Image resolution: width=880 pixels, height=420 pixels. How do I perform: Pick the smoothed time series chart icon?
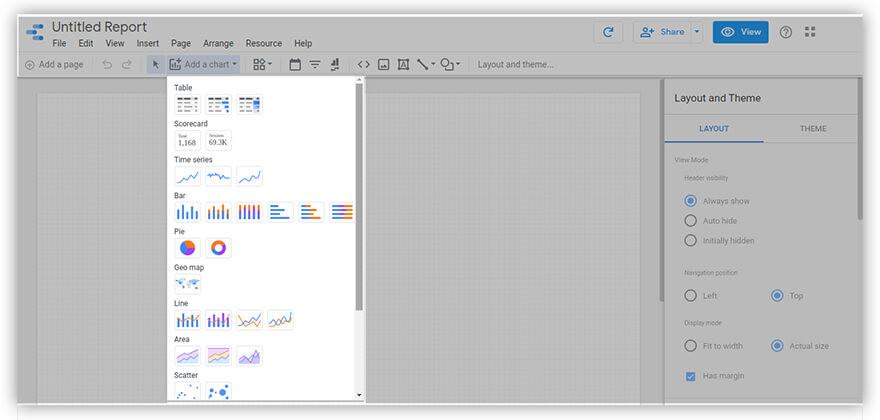click(249, 176)
